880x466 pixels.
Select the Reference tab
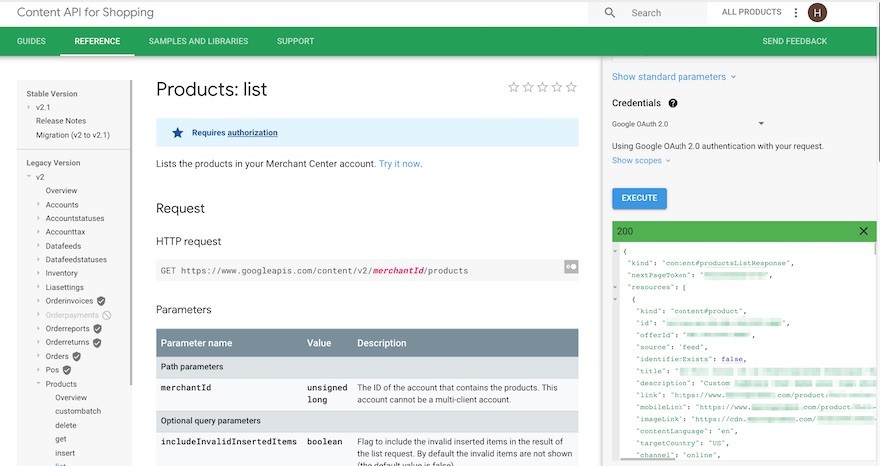click(x=97, y=41)
